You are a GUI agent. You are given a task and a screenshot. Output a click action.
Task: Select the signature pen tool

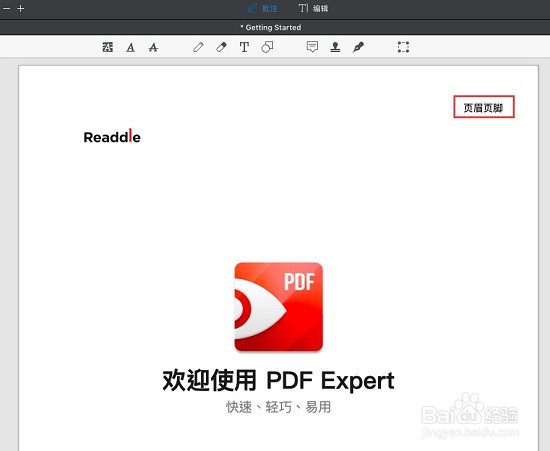pyautogui.click(x=358, y=47)
